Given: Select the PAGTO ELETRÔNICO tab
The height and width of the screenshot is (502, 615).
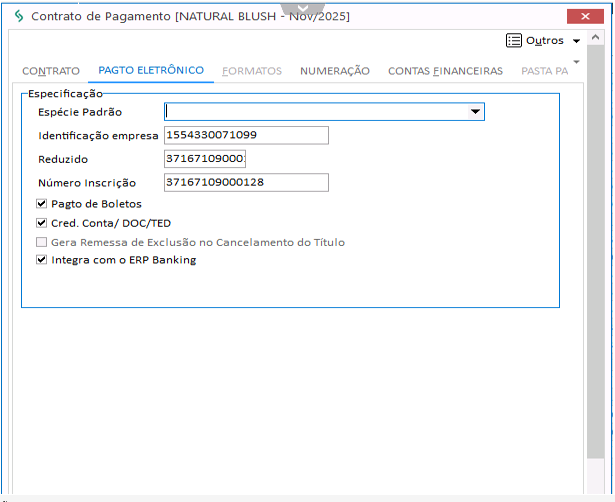Looking at the screenshot, I should point(151,70).
